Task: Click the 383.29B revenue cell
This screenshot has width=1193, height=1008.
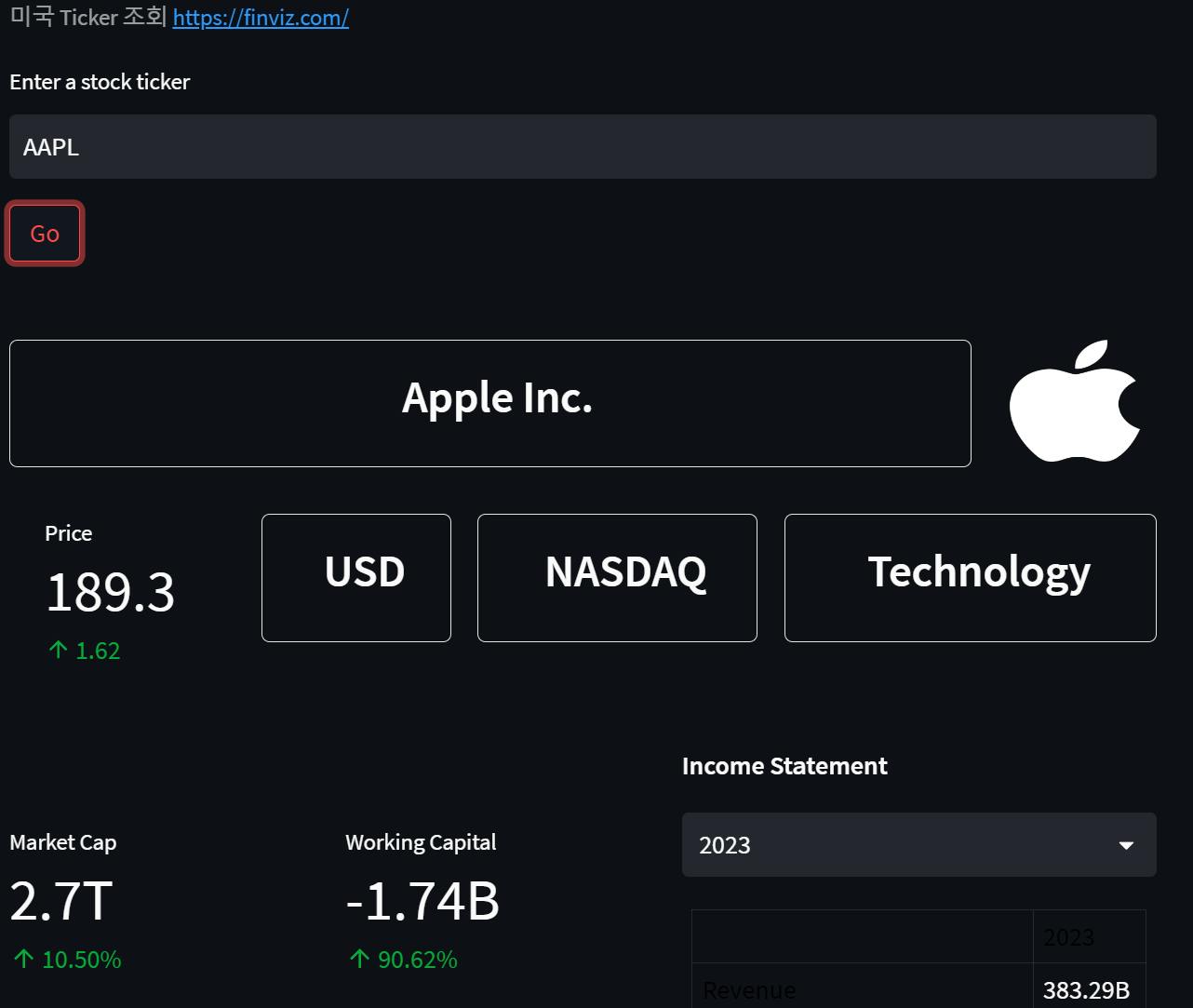Action: click(1087, 989)
